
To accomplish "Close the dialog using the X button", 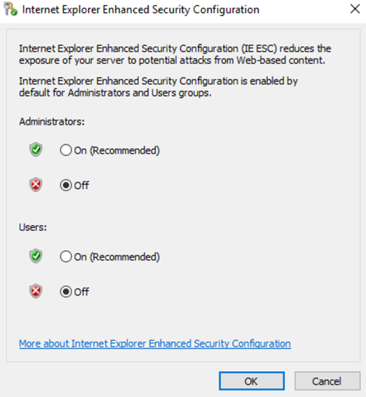I will tap(355, 9).
